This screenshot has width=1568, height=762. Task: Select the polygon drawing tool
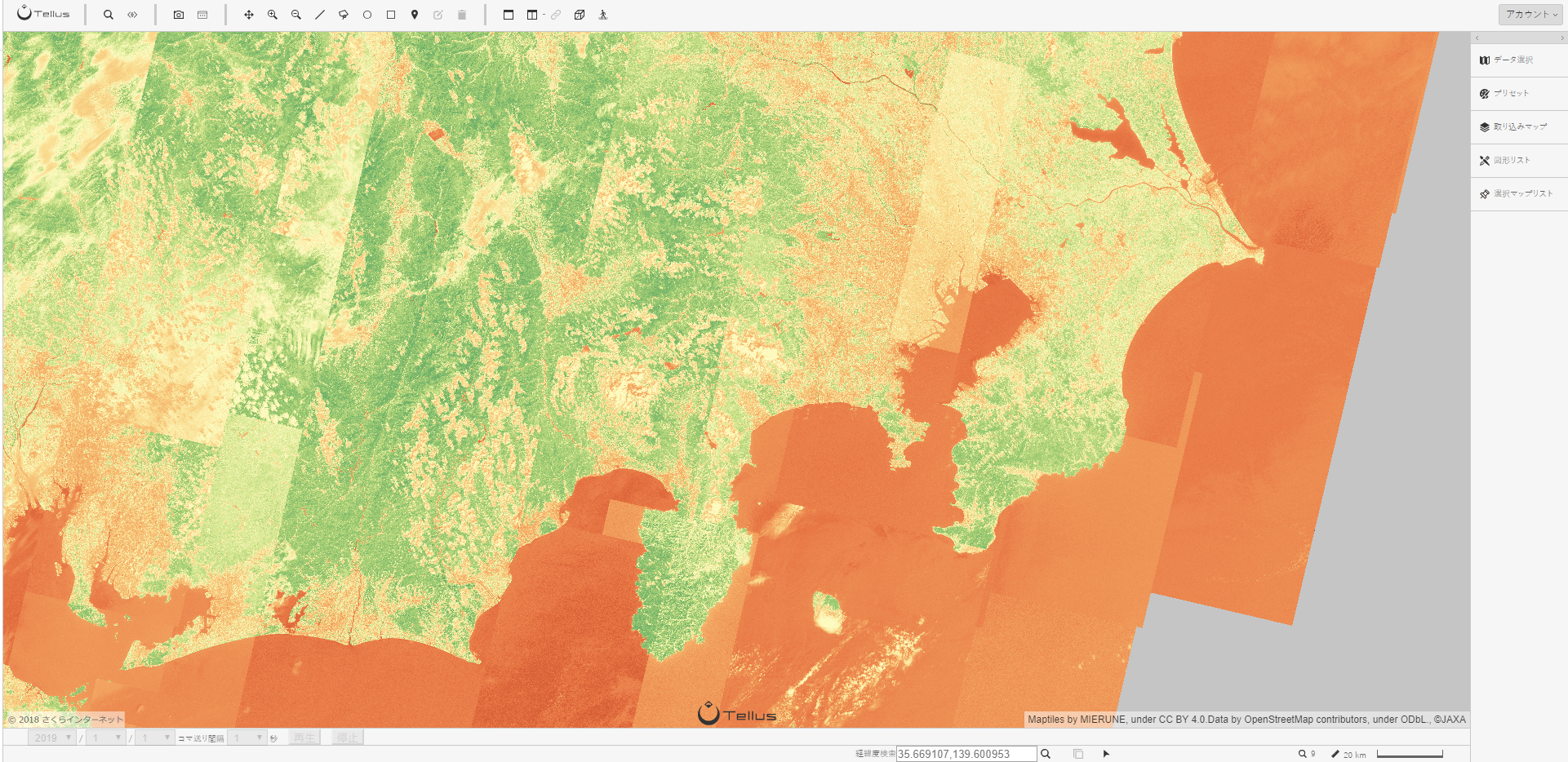pos(344,15)
